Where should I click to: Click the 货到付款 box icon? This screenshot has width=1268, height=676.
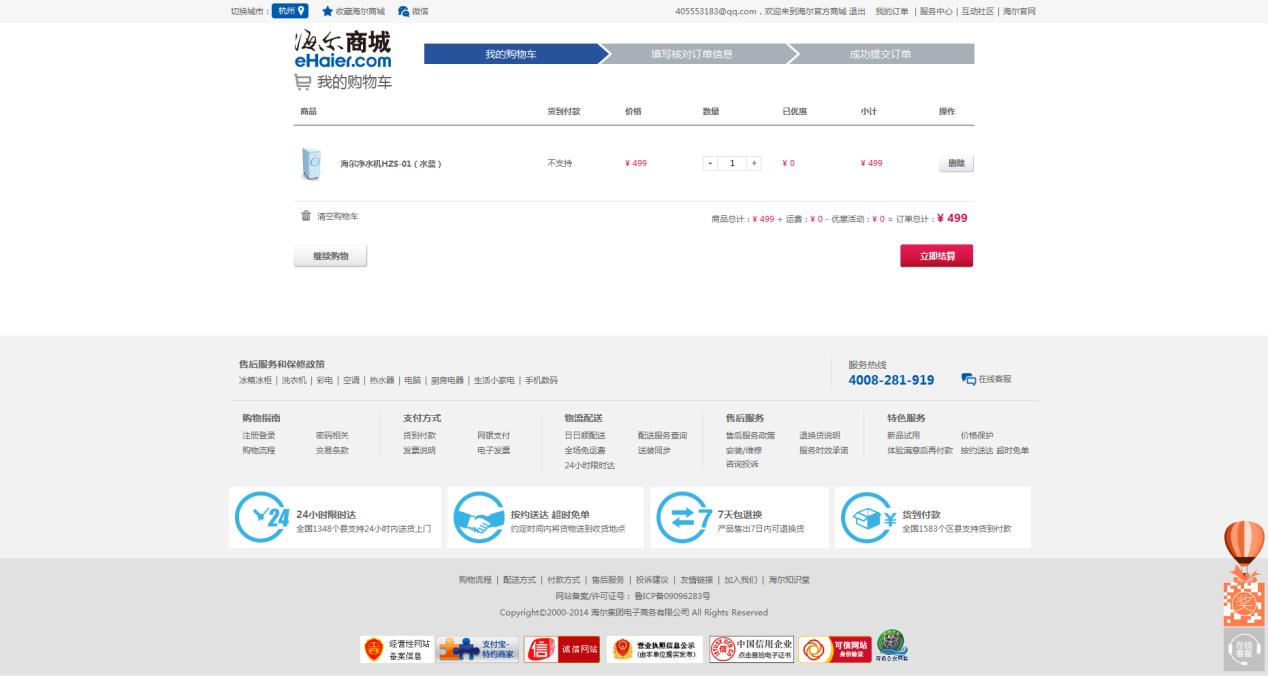pos(867,517)
